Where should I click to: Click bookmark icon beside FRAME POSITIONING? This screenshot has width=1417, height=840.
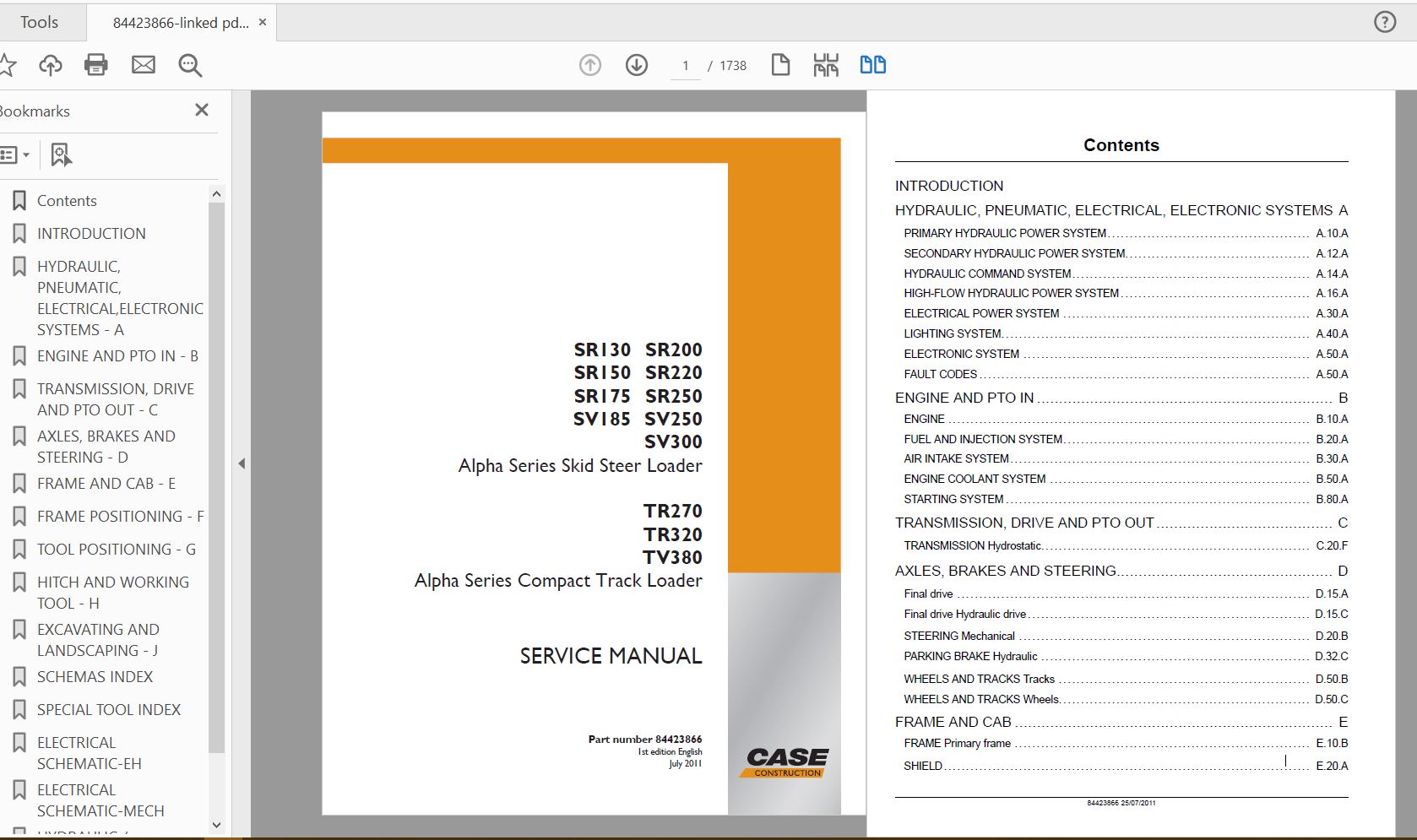point(19,517)
